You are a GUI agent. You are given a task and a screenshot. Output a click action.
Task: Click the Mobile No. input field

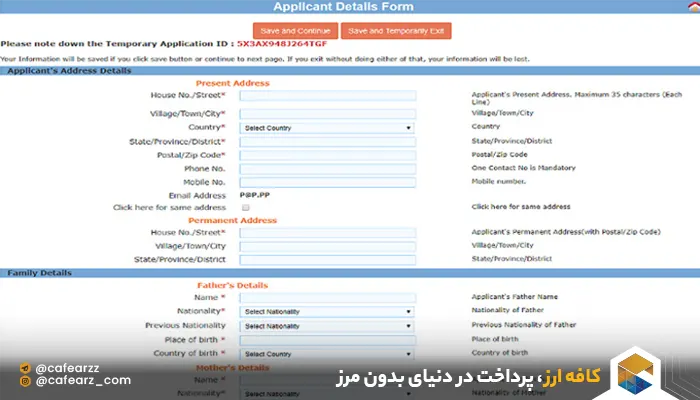tap(328, 182)
